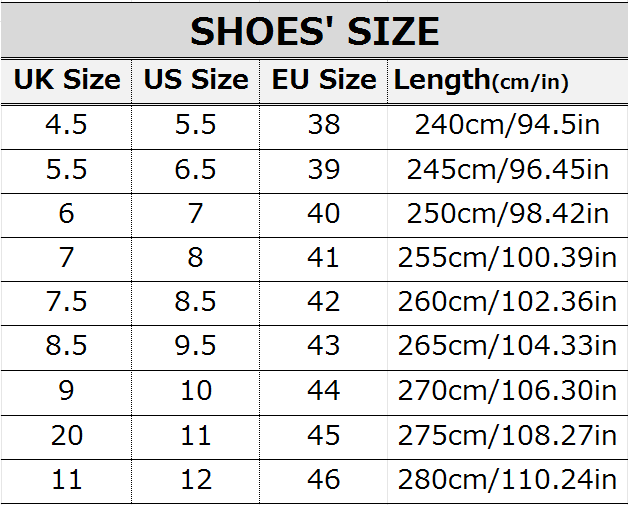Click the Length(cm/in) column header
This screenshot has height=505, width=628.
point(507,80)
